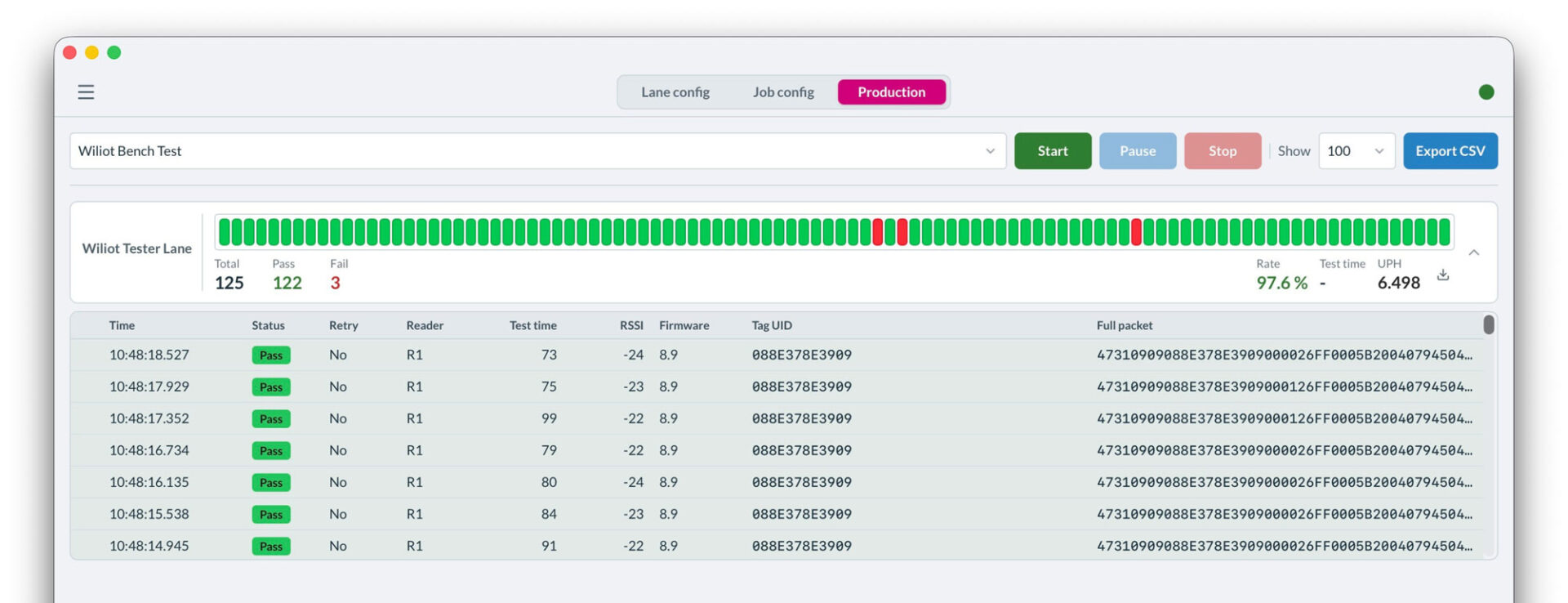Image resolution: width=1568 pixels, height=603 pixels.
Task: Download the Wiliot Tester Lane results
Action: tap(1443, 275)
